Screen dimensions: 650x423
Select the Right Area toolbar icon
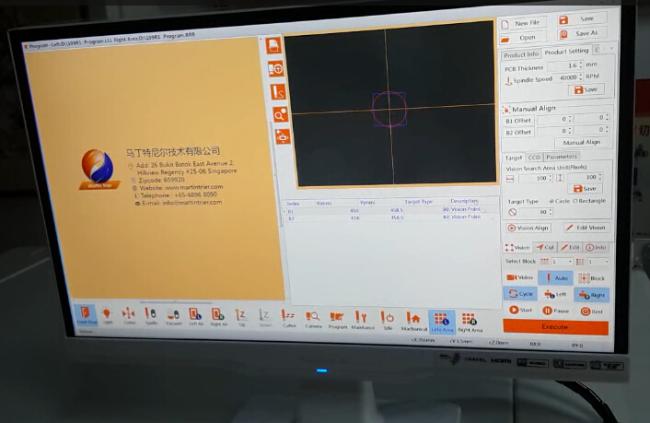pyautogui.click(x=470, y=319)
